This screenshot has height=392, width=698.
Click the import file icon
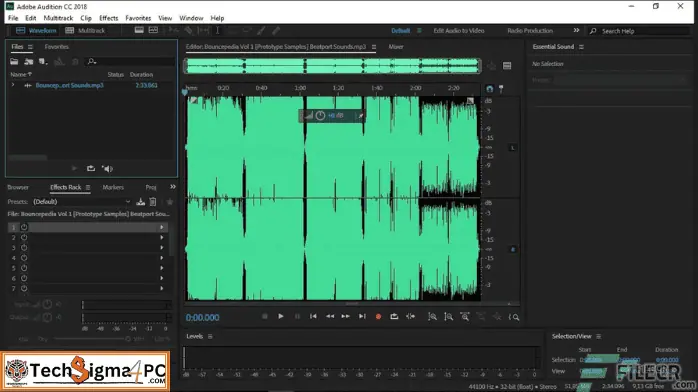click(28, 62)
